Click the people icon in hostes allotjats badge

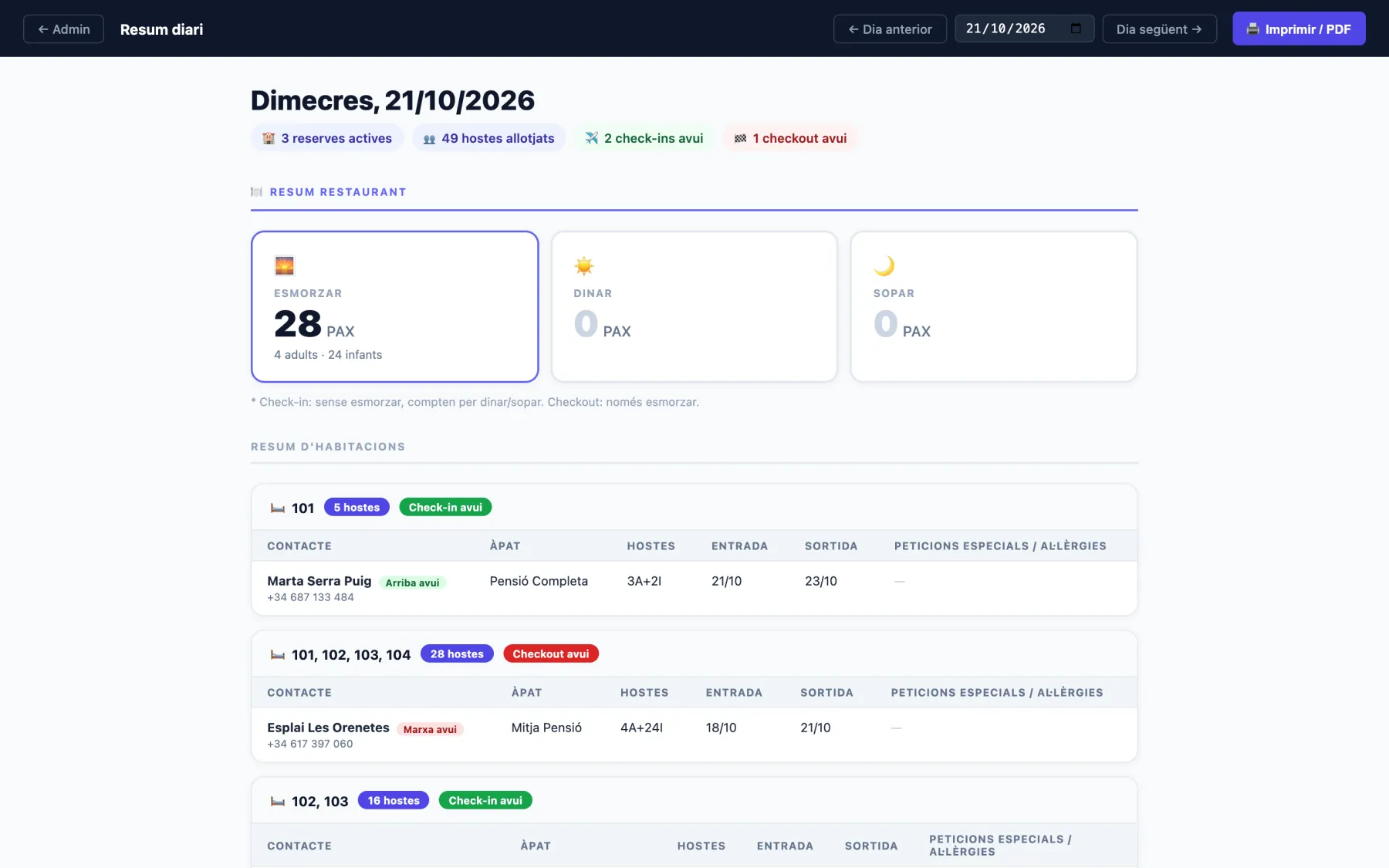click(429, 139)
